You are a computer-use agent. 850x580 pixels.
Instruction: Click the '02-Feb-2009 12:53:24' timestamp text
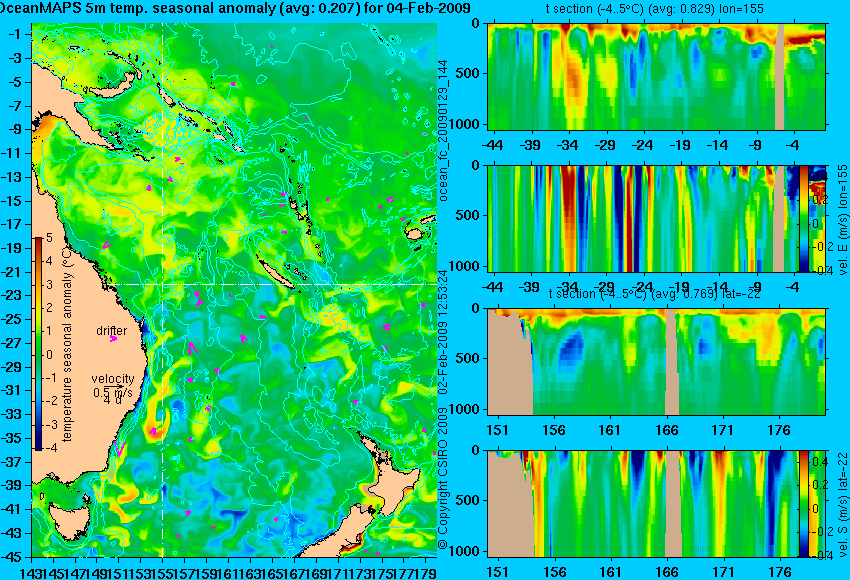click(x=443, y=332)
